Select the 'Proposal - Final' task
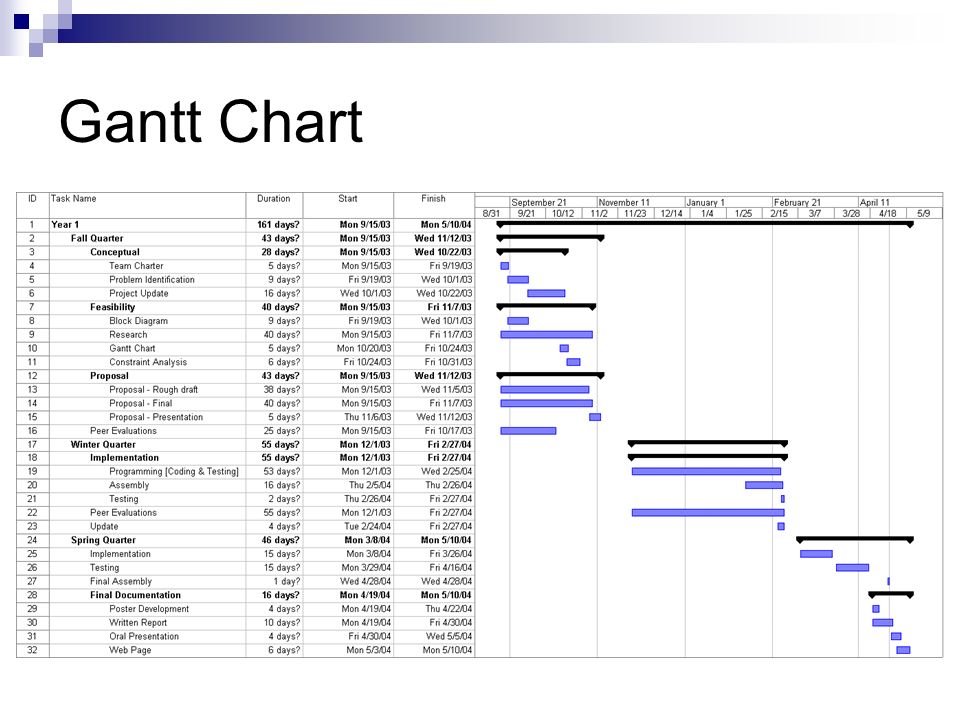This screenshot has height=720, width=960. tap(141, 403)
